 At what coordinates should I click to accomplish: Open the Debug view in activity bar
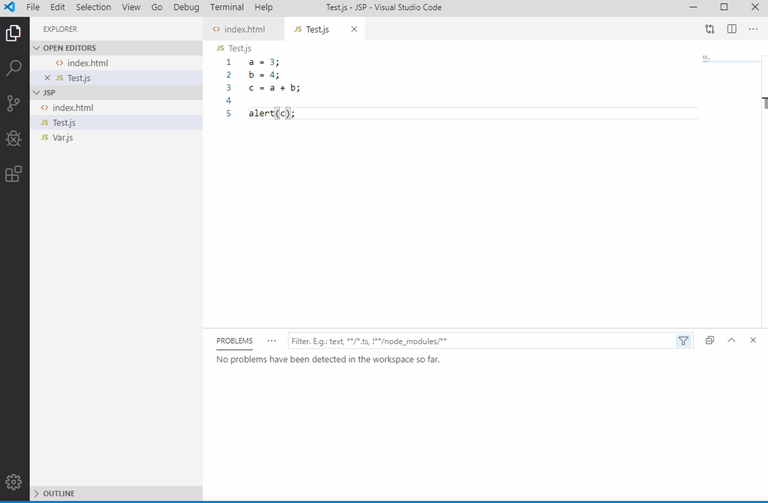coord(14,138)
